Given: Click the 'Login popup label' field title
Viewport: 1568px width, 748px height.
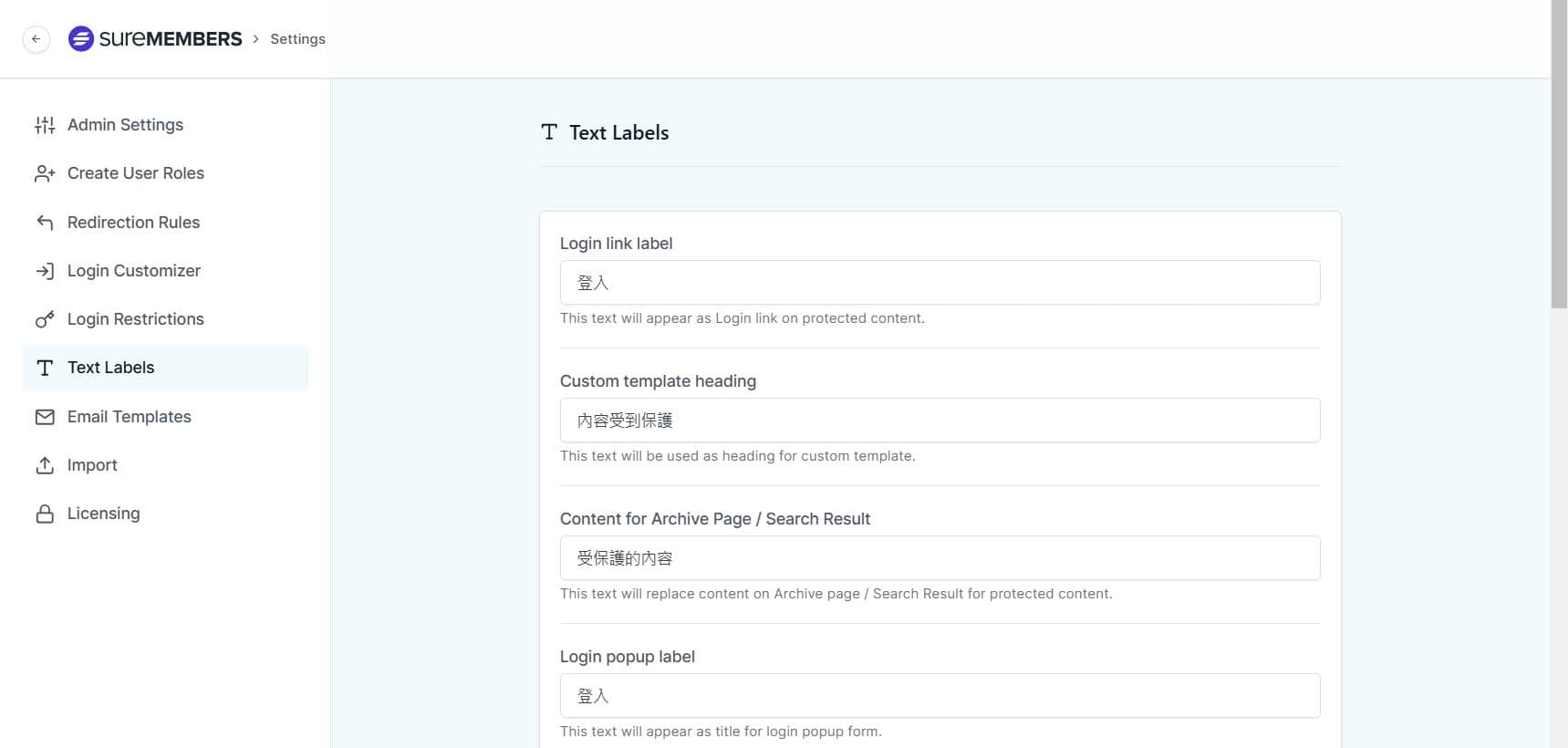Looking at the screenshot, I should [628, 657].
